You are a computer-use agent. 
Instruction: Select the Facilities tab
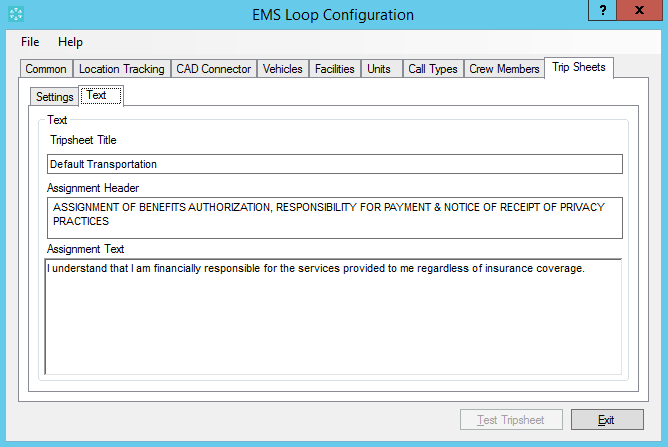tap(334, 69)
